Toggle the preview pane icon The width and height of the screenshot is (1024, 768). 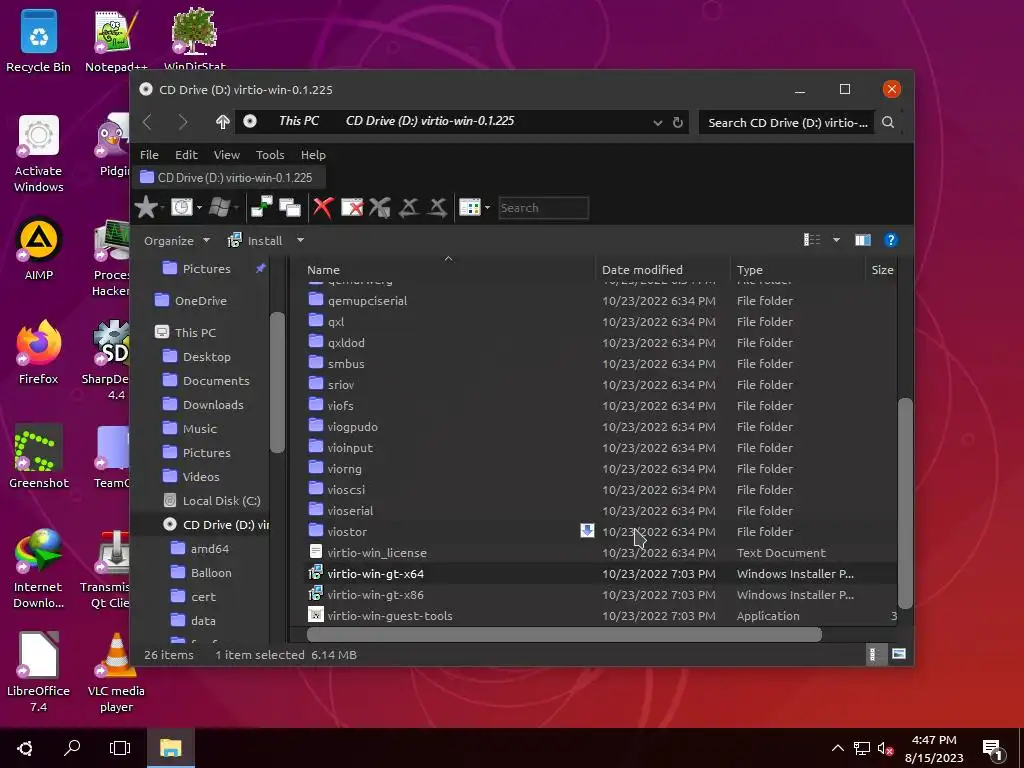tap(863, 240)
